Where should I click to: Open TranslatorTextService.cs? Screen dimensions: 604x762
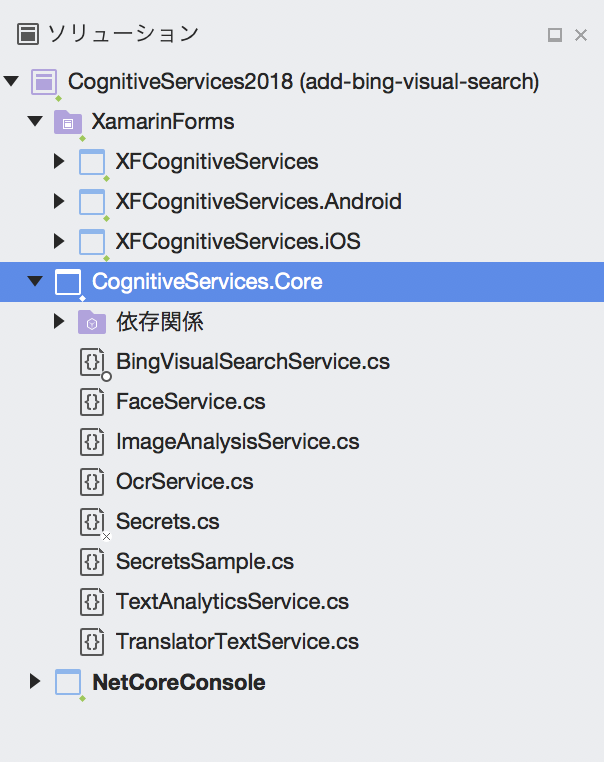(237, 642)
